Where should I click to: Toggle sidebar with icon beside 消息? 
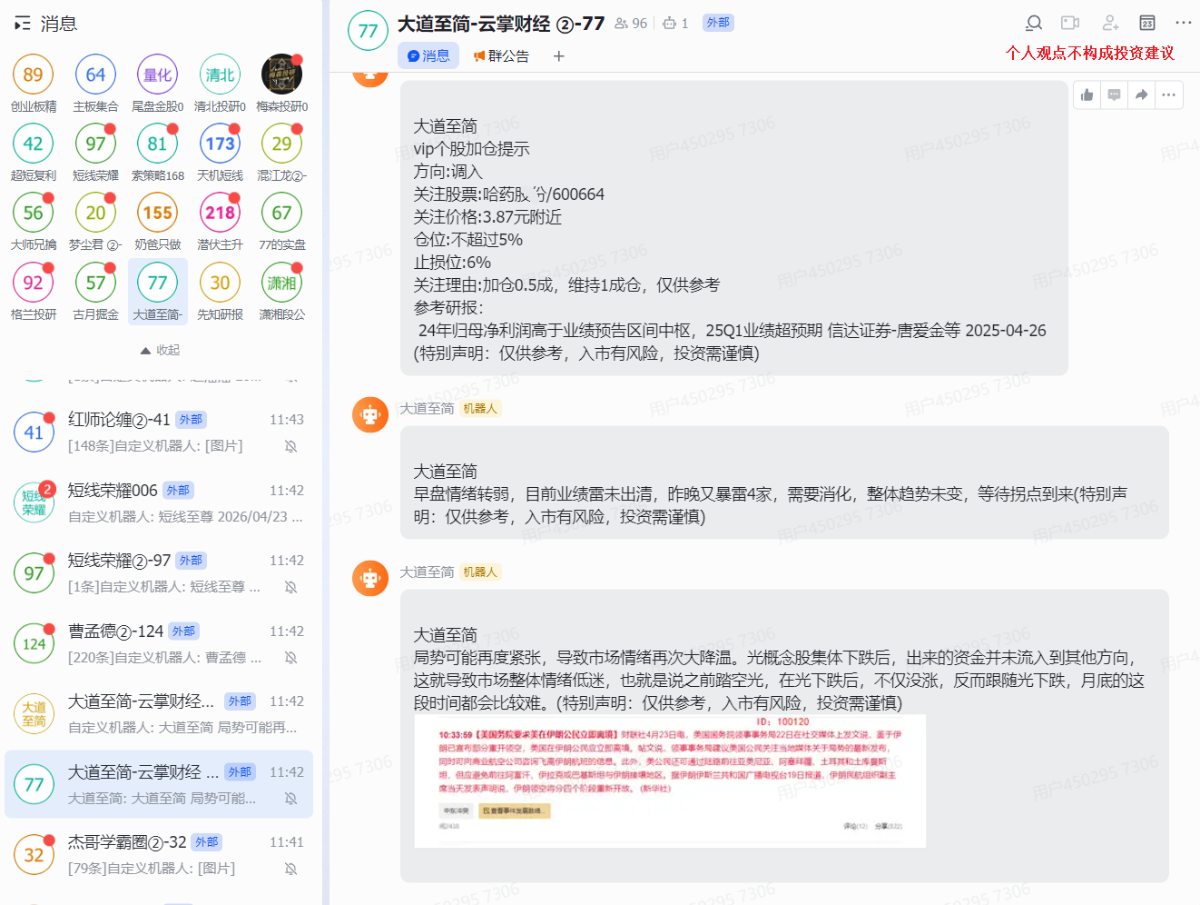click(x=23, y=24)
